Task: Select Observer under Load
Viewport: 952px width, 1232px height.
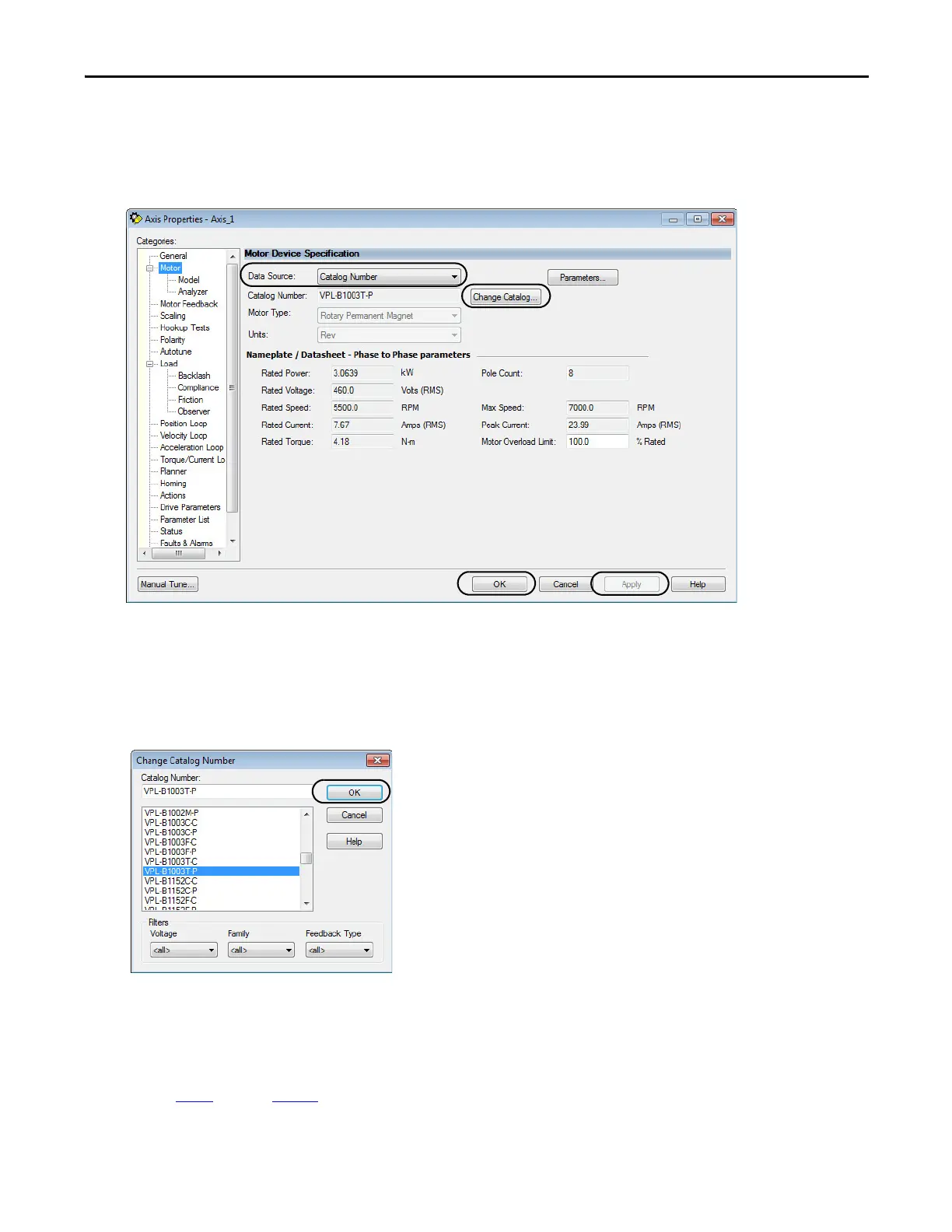Action: (194, 411)
